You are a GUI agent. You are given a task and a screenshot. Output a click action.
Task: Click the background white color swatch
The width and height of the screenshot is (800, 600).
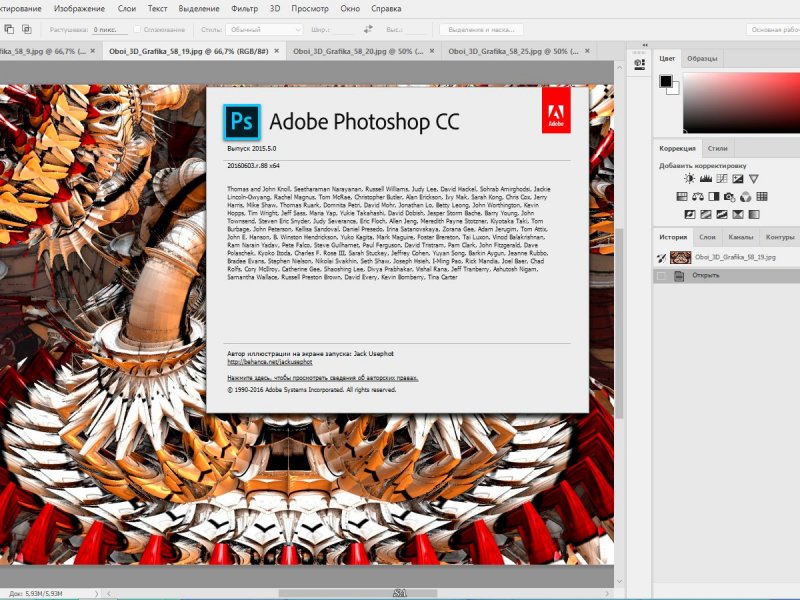[x=675, y=91]
